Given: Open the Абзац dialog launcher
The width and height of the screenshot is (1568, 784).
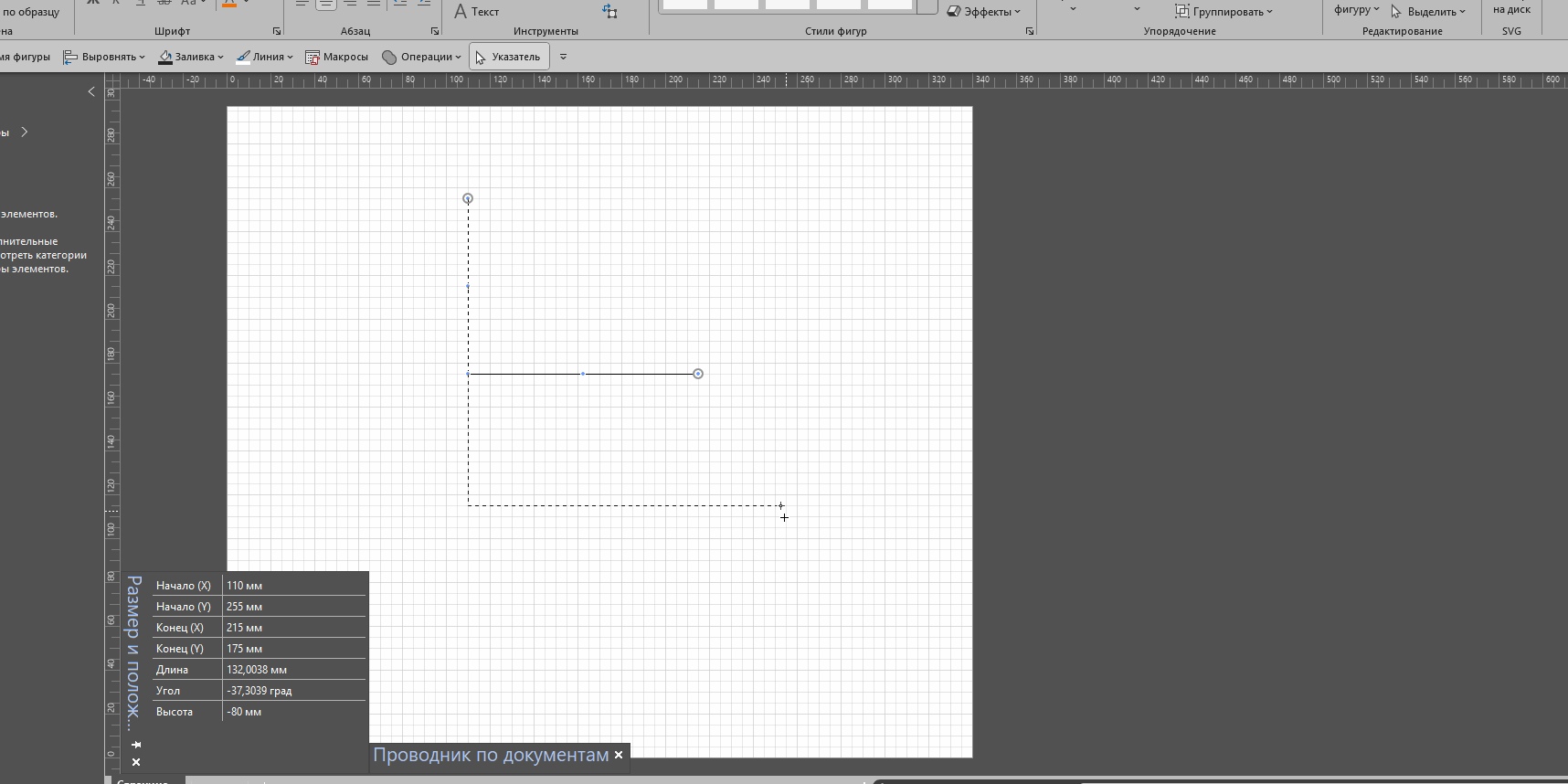Looking at the screenshot, I should [x=435, y=31].
